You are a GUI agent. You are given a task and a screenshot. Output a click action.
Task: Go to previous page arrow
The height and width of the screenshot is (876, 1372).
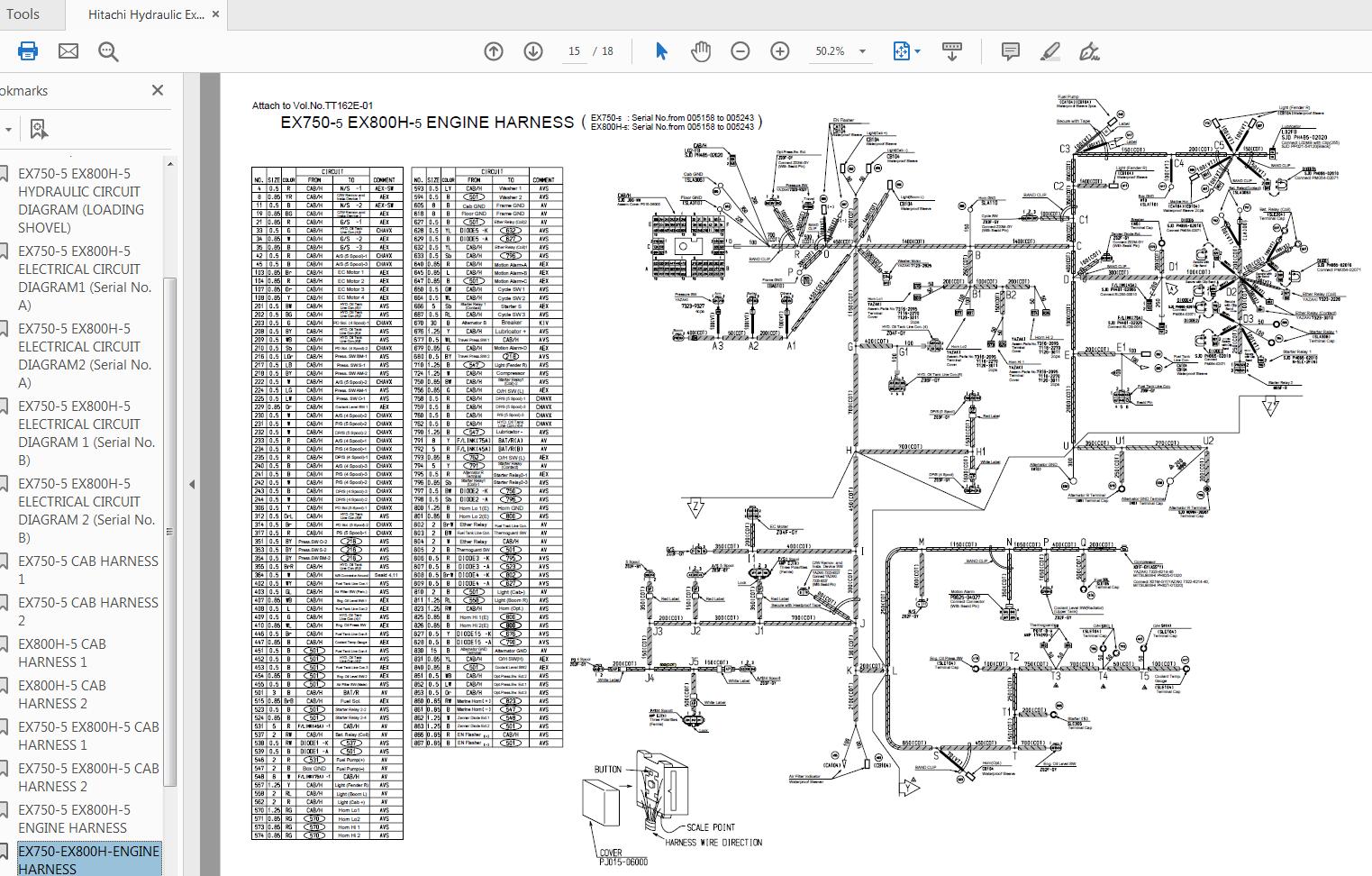(494, 51)
